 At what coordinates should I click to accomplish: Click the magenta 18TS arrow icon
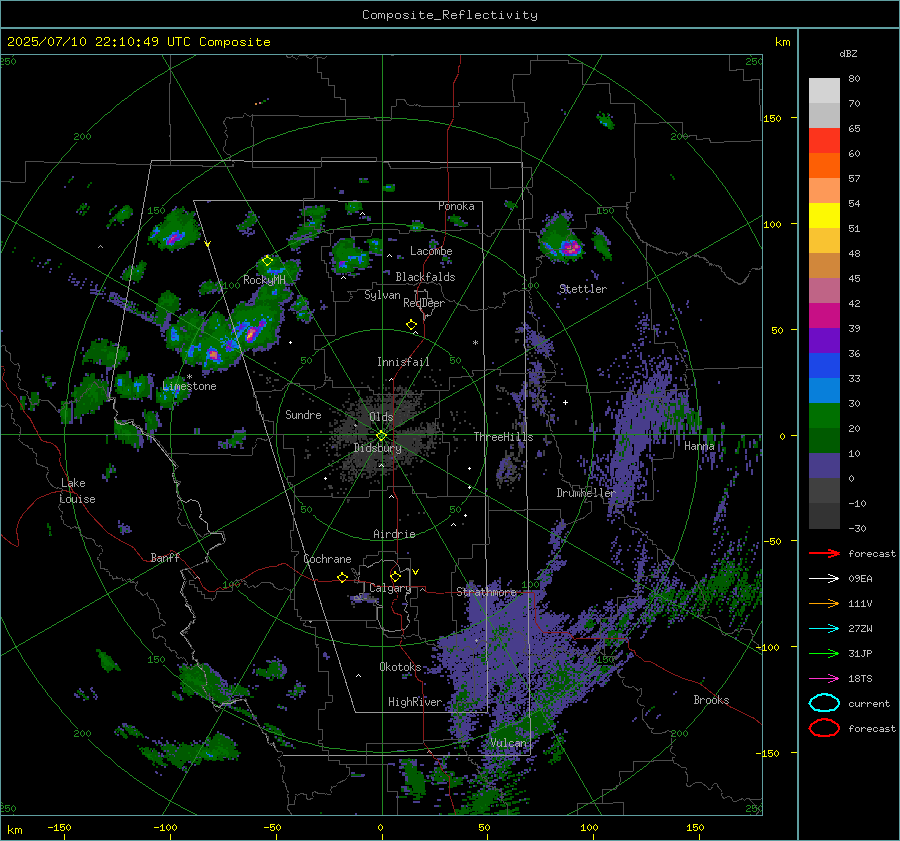pyautogui.click(x=824, y=679)
